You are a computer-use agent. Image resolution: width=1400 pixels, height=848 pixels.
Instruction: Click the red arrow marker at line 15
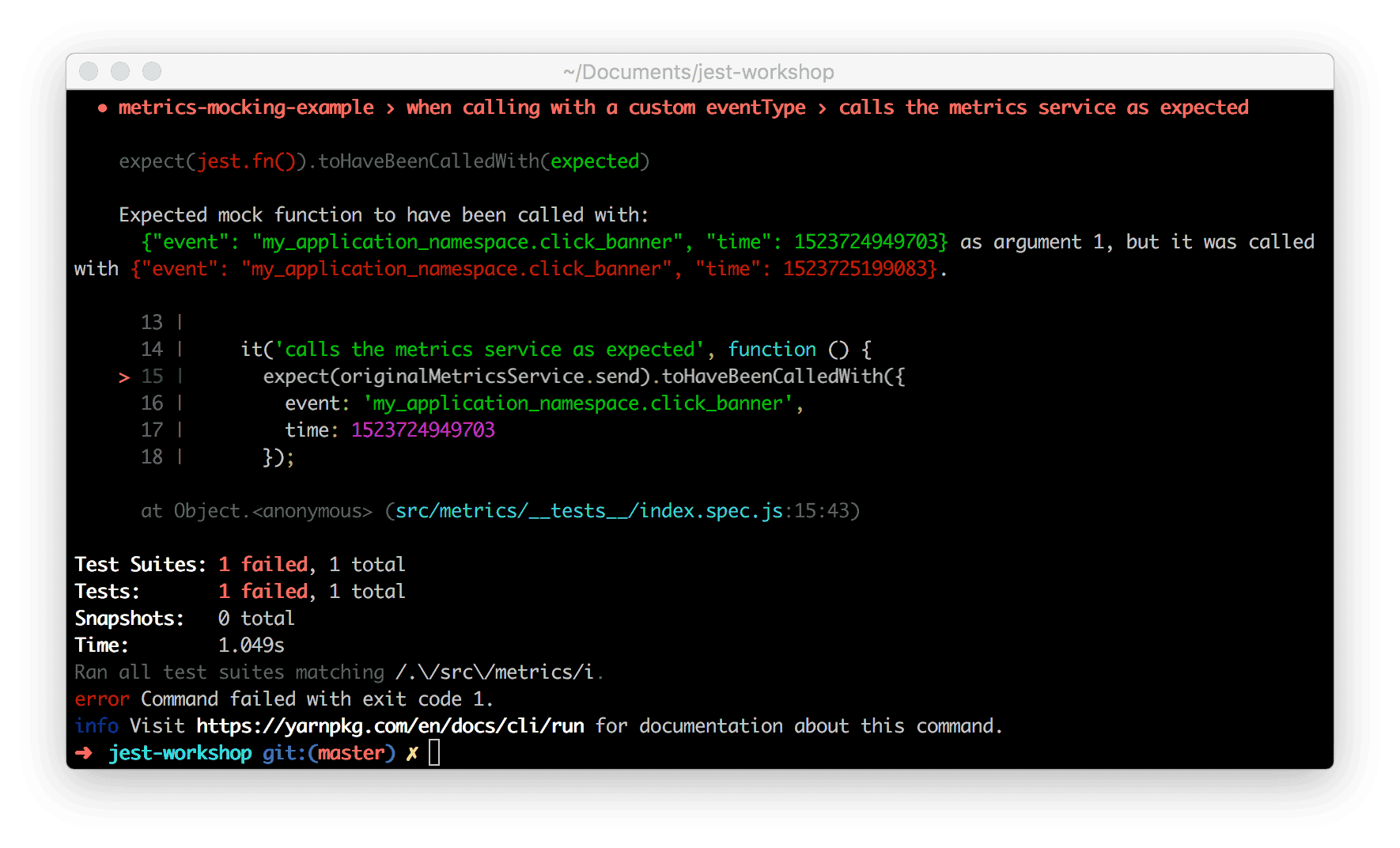click(x=124, y=377)
